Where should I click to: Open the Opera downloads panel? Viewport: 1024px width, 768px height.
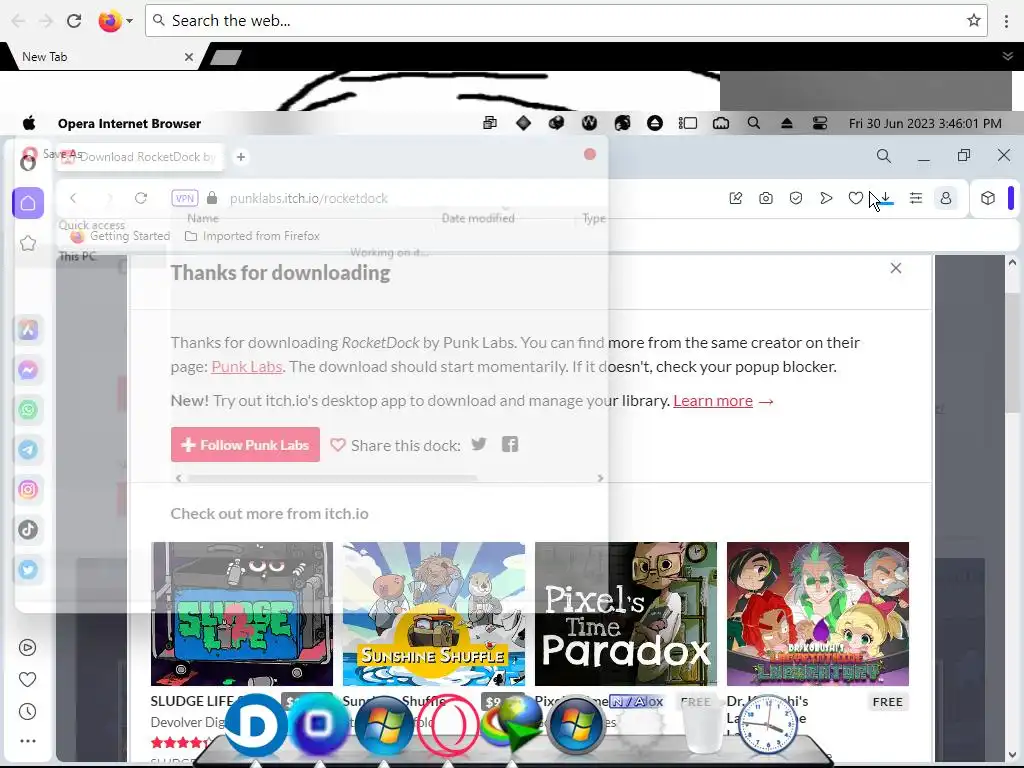coord(886,198)
